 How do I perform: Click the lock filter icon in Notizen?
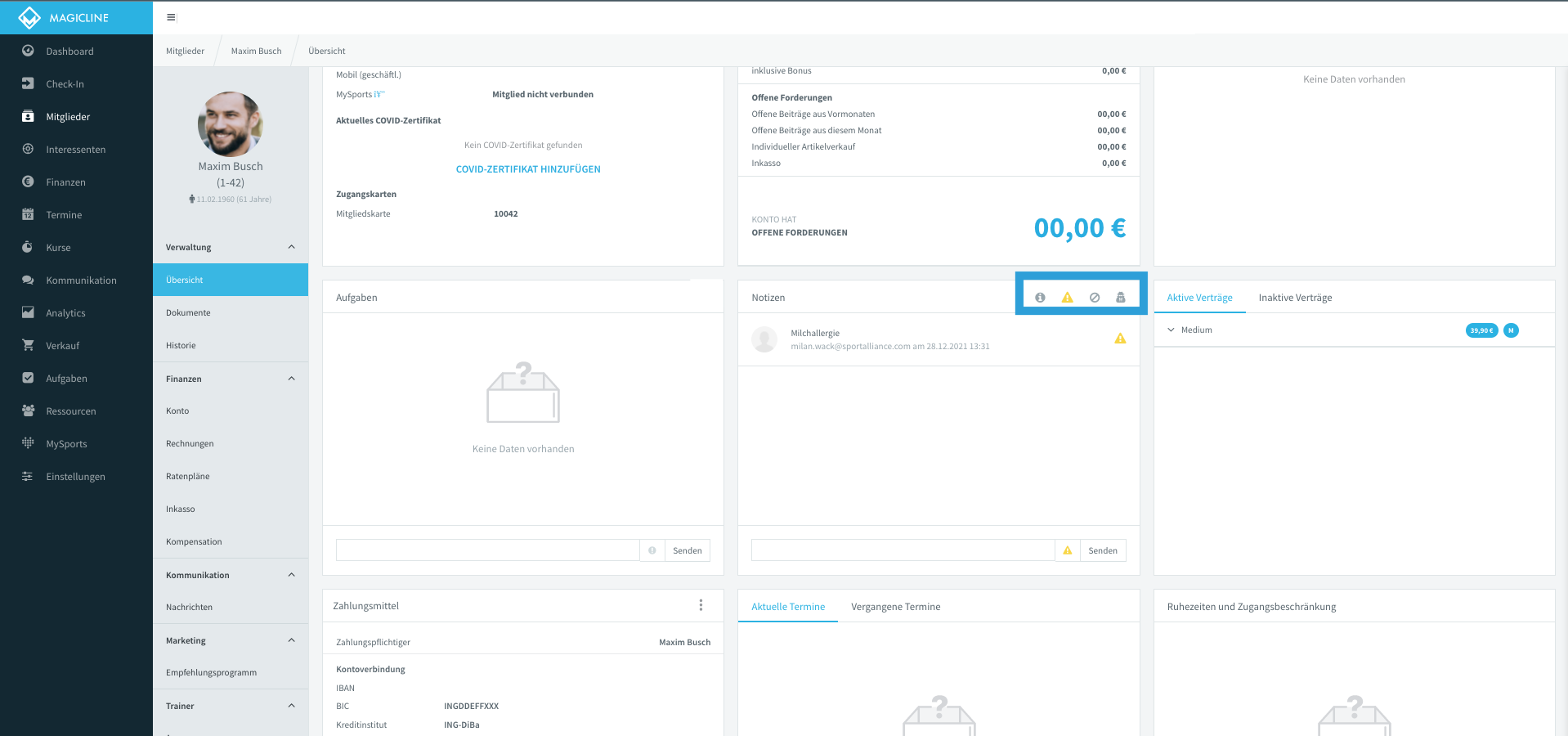1121,298
